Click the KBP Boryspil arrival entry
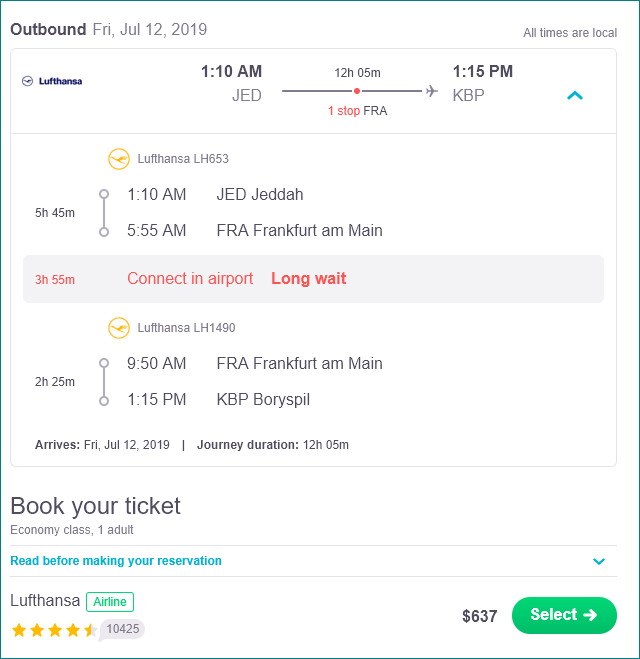Viewport: 640px width, 659px height. (x=263, y=399)
